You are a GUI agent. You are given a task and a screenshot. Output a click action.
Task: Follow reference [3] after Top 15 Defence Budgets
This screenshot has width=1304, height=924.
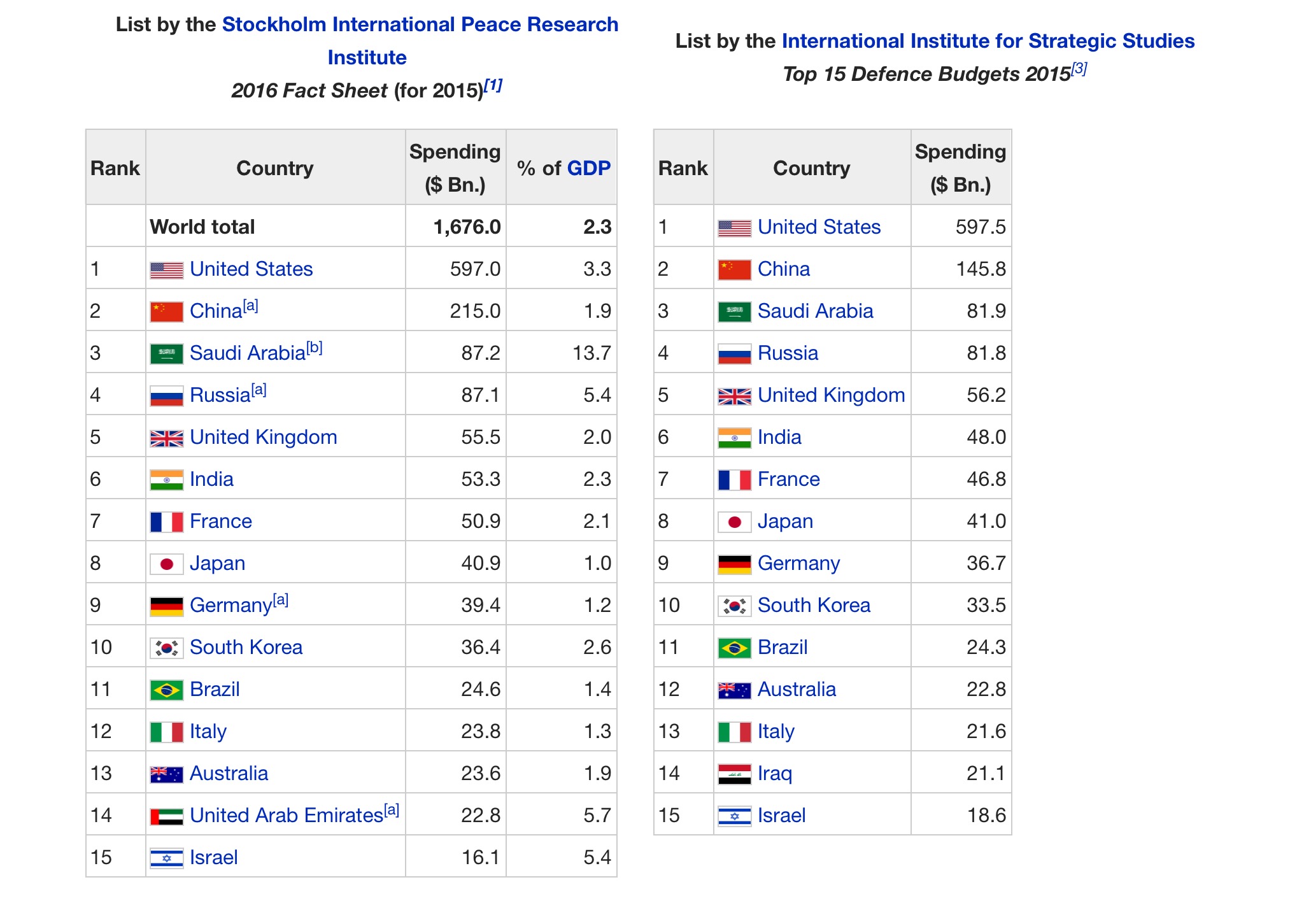pyautogui.click(x=1079, y=68)
